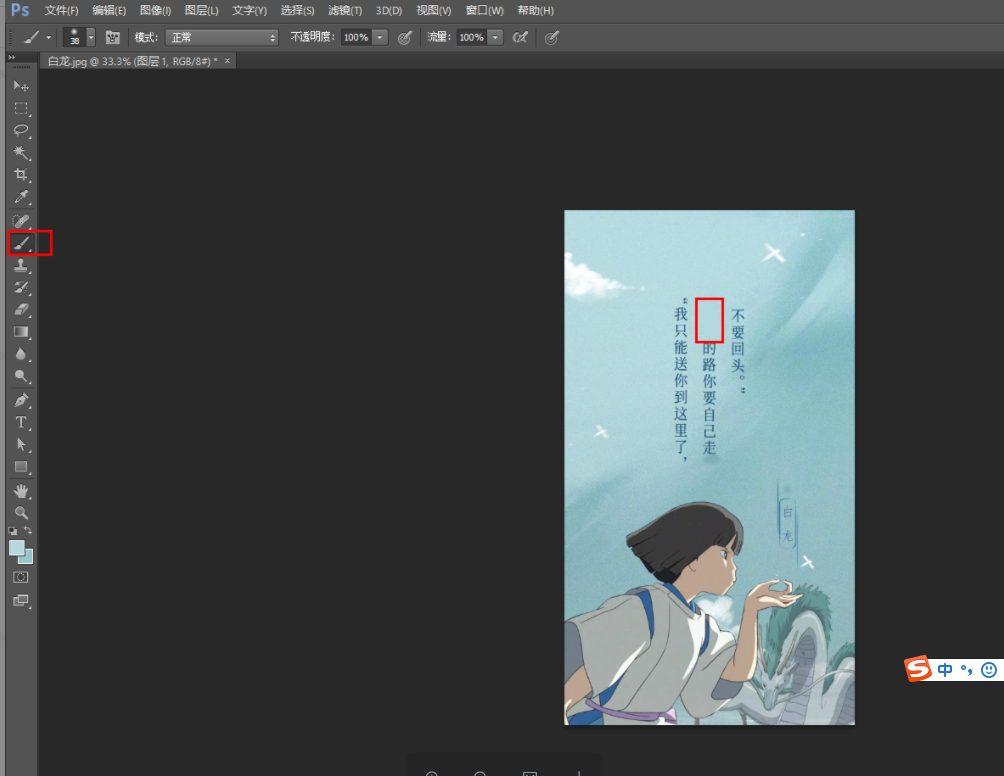Click the foreground color swatch
This screenshot has width=1004, height=776.
17,549
